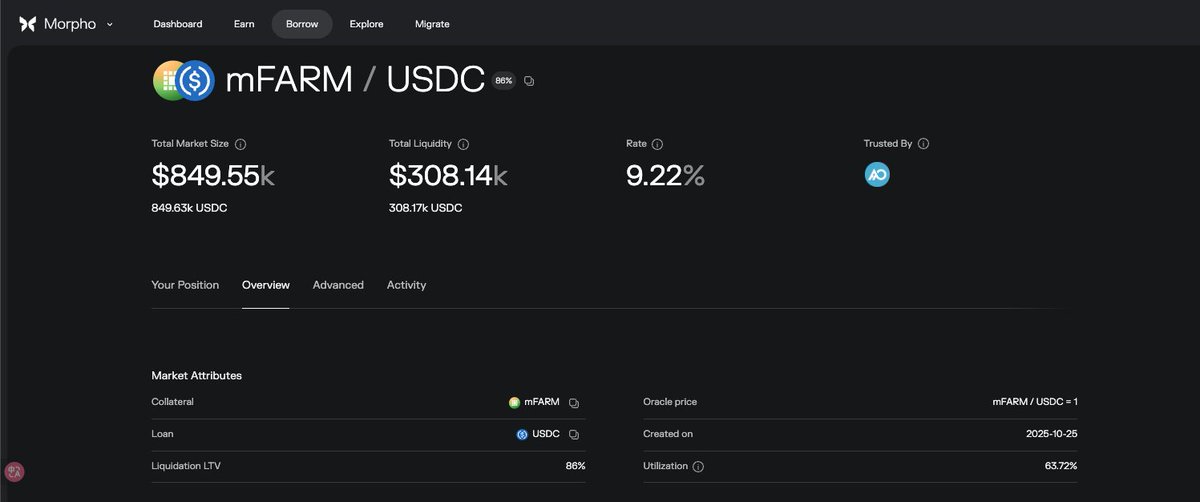
Task: Click the Loan row label
Action: tap(162, 434)
